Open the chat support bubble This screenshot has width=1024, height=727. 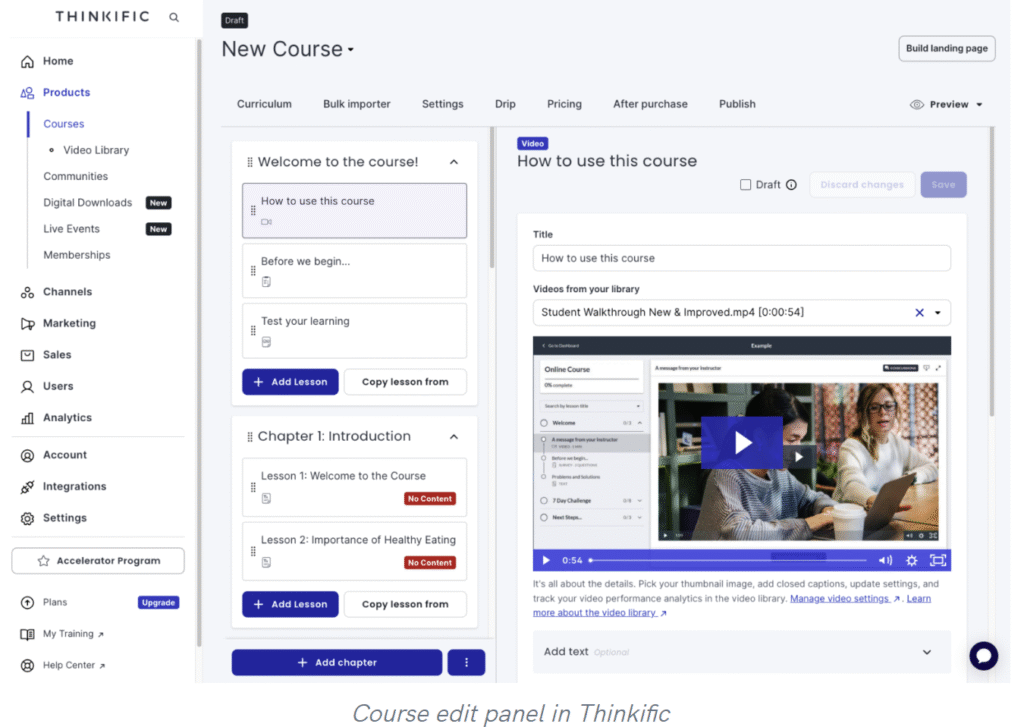coord(984,656)
